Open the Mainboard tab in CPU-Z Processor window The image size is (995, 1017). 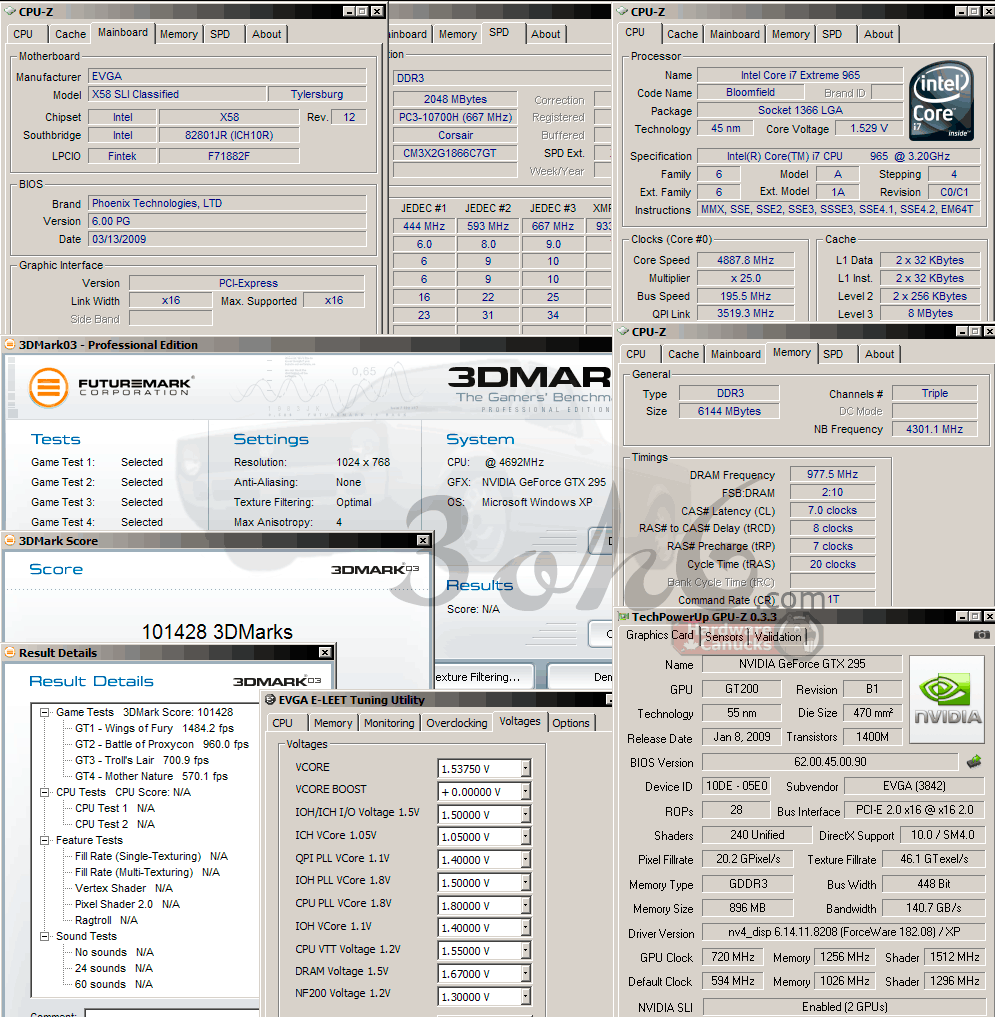[734, 34]
